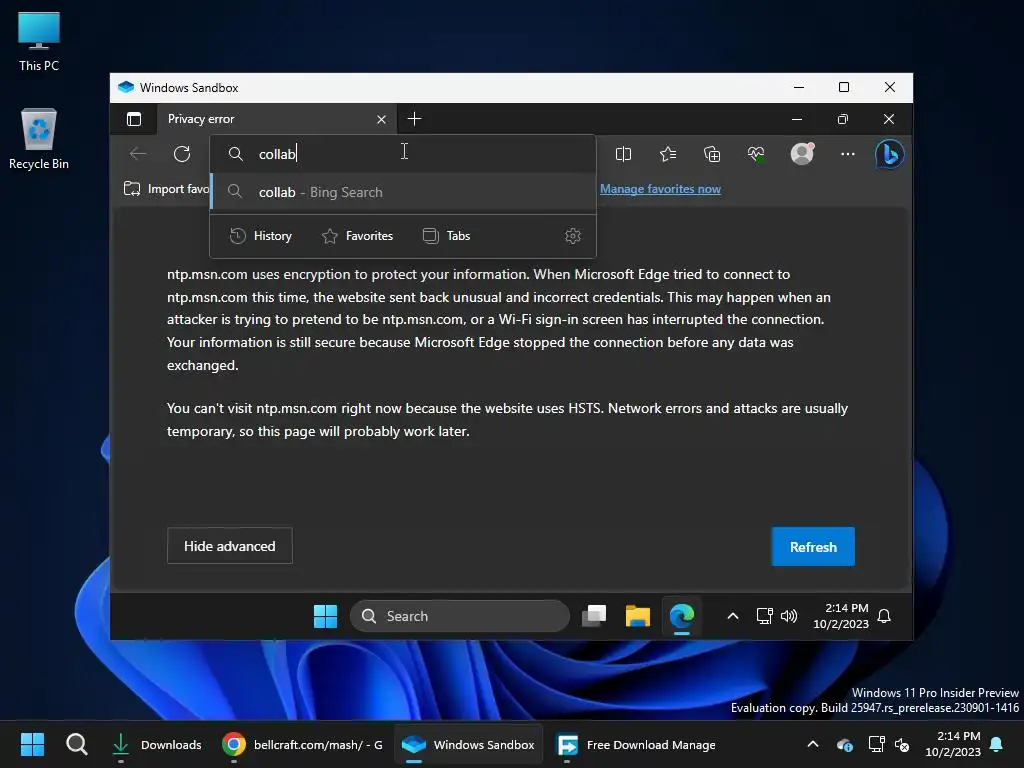Open the Edge profile avatar

tap(802, 154)
